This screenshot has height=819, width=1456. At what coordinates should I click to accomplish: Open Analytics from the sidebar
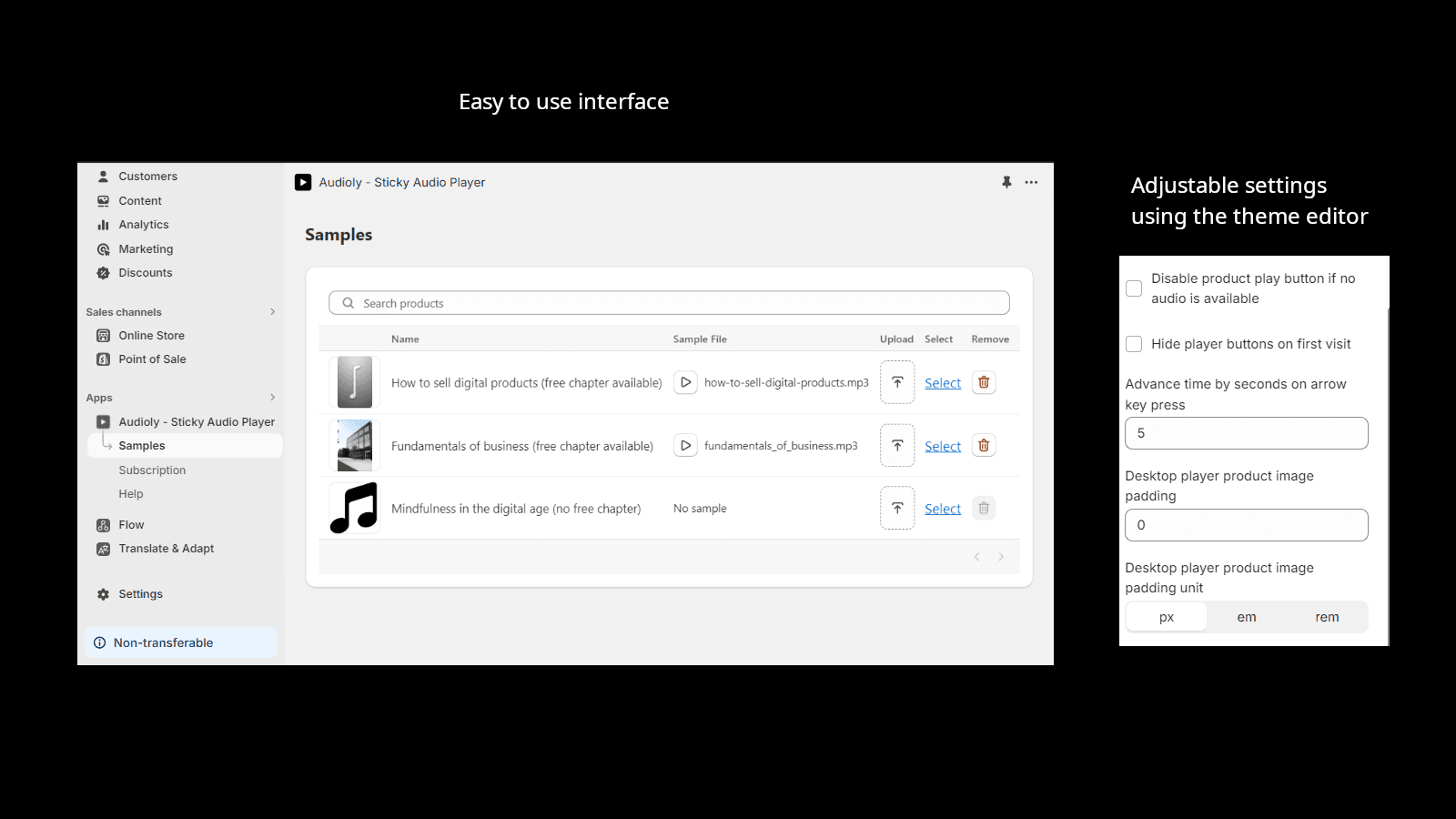[143, 224]
